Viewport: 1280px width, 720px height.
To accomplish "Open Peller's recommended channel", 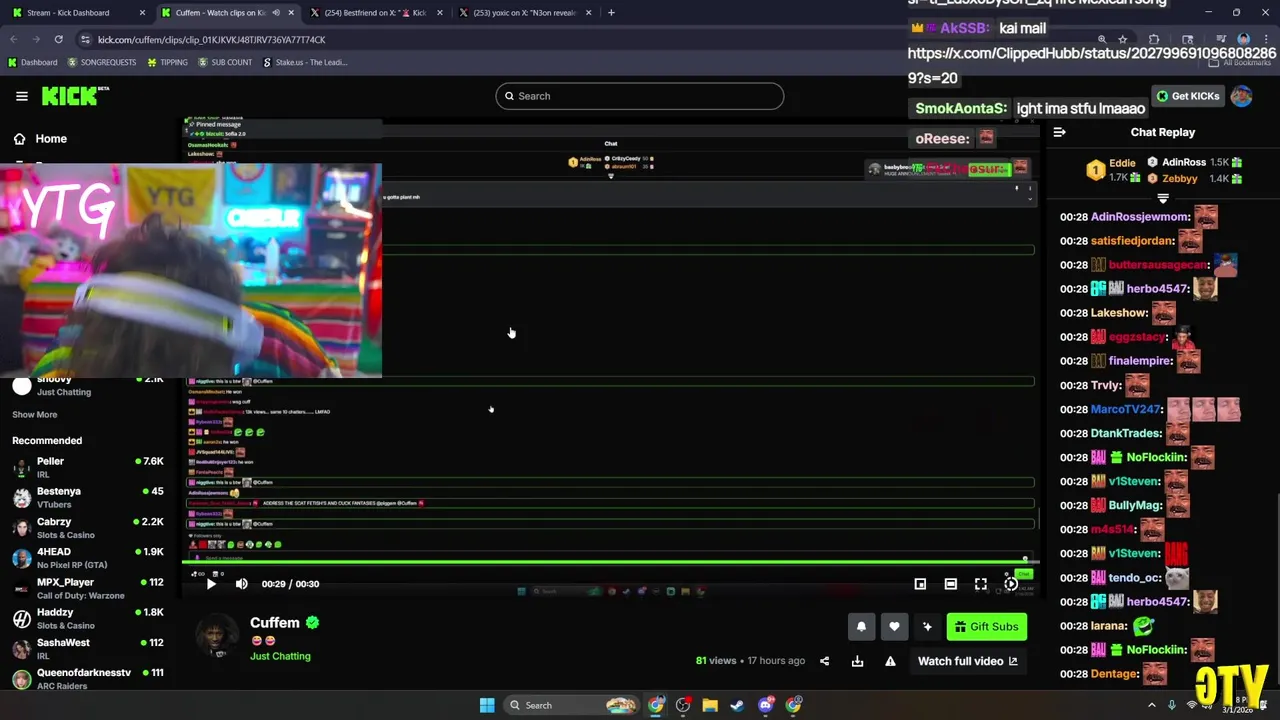I will pos(88,467).
